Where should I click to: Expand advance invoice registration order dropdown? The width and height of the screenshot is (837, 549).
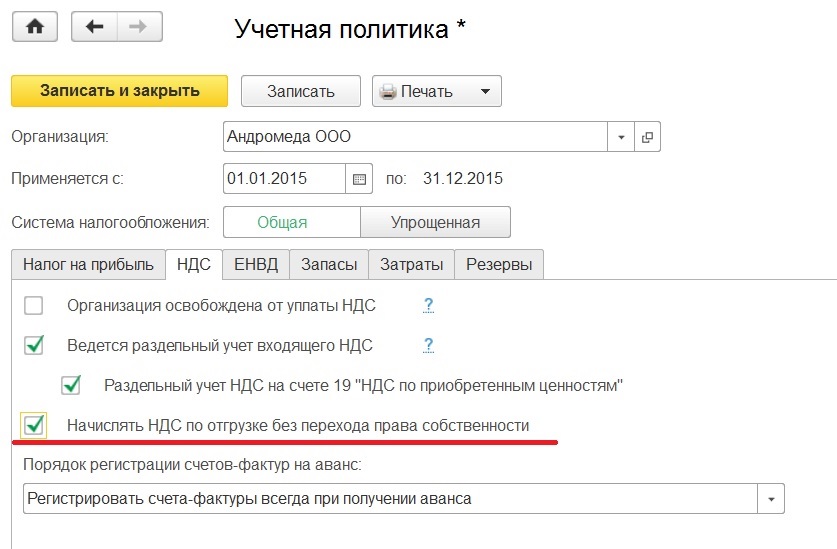coord(771,499)
